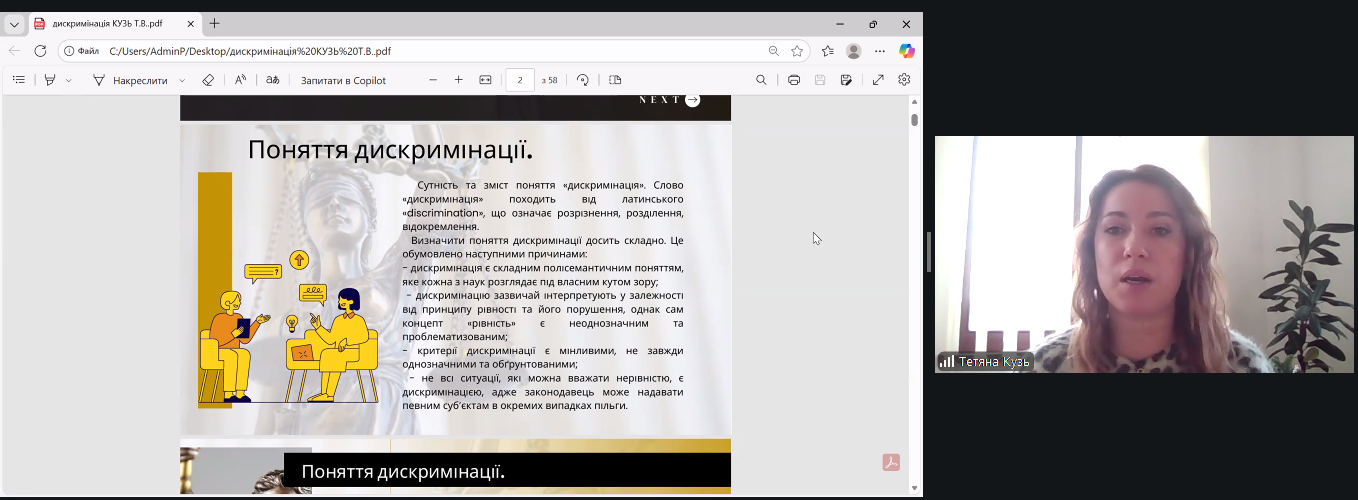Open a new browser tab

click(214, 24)
